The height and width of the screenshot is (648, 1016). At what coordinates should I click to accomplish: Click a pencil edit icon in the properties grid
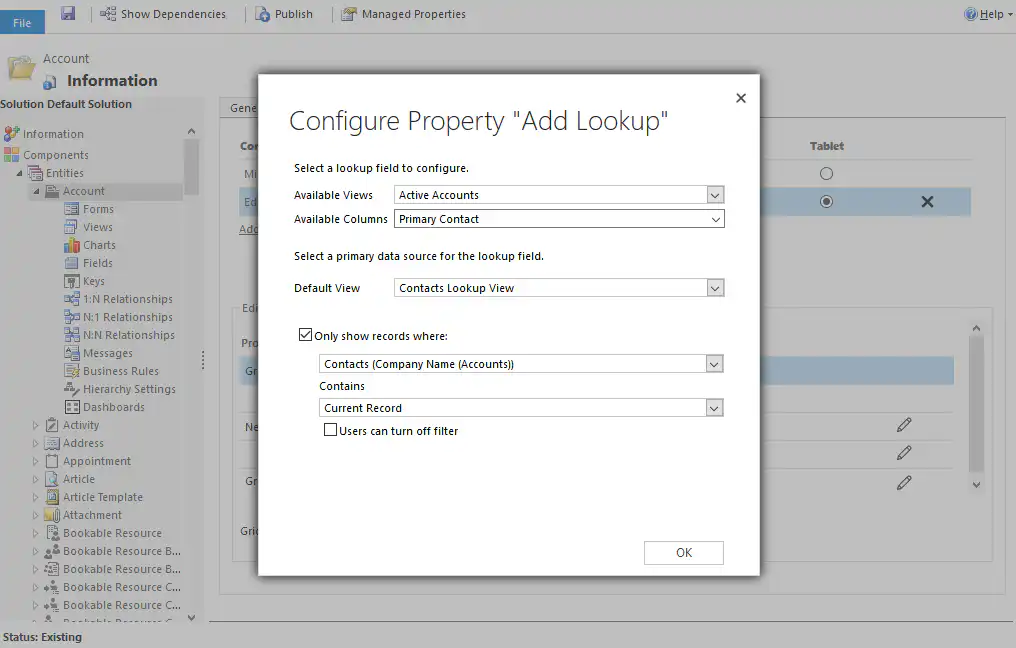click(x=904, y=424)
